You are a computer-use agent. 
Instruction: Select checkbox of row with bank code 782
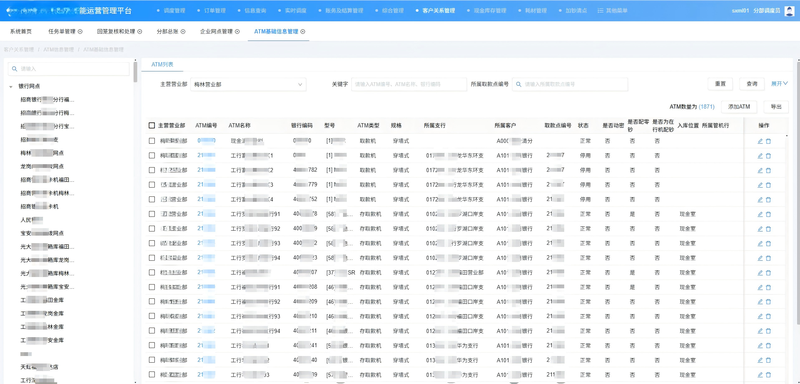point(152,170)
